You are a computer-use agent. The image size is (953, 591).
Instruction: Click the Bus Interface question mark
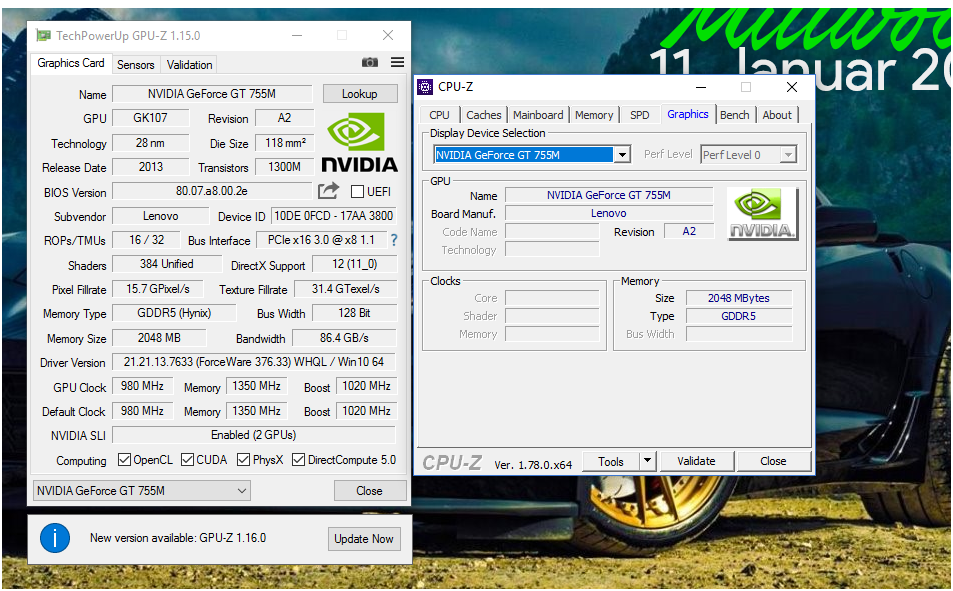[394, 240]
